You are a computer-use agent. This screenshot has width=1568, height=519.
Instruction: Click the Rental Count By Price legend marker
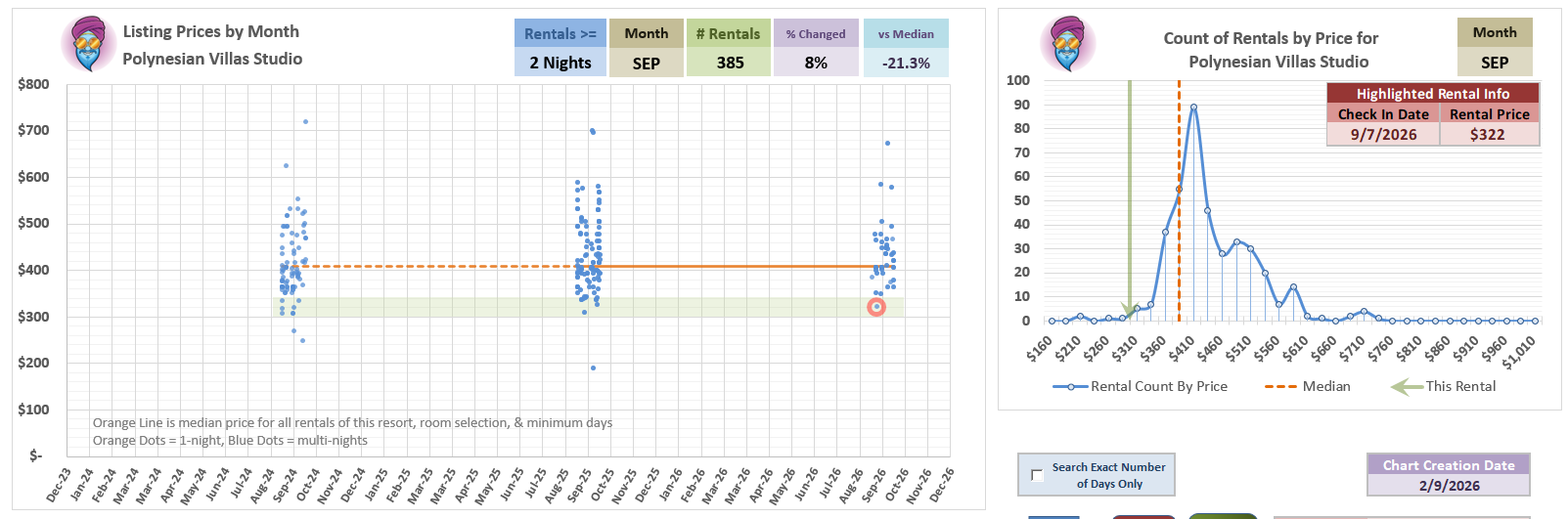(x=1070, y=387)
